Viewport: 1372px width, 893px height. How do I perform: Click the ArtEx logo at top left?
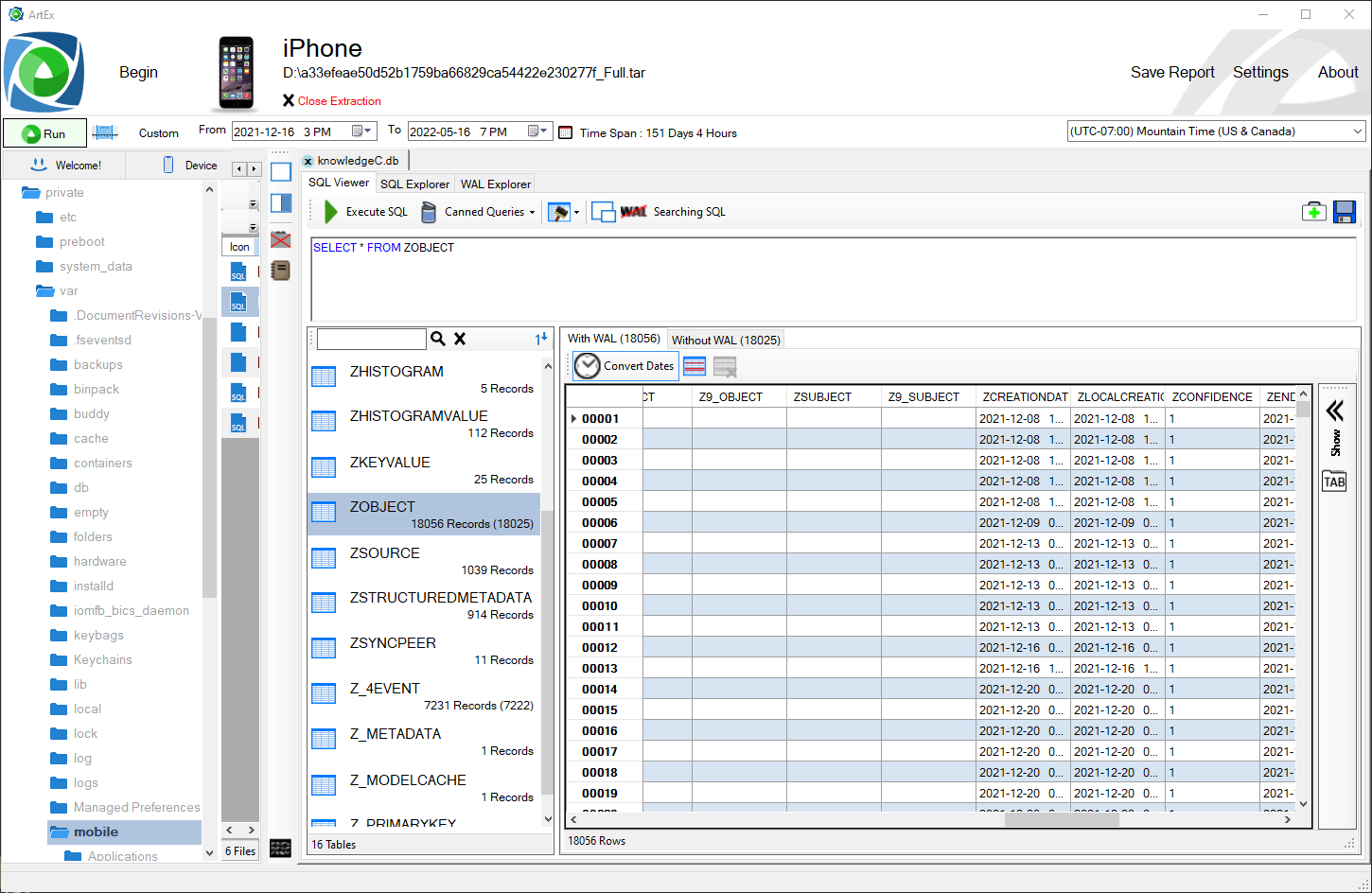[44, 72]
